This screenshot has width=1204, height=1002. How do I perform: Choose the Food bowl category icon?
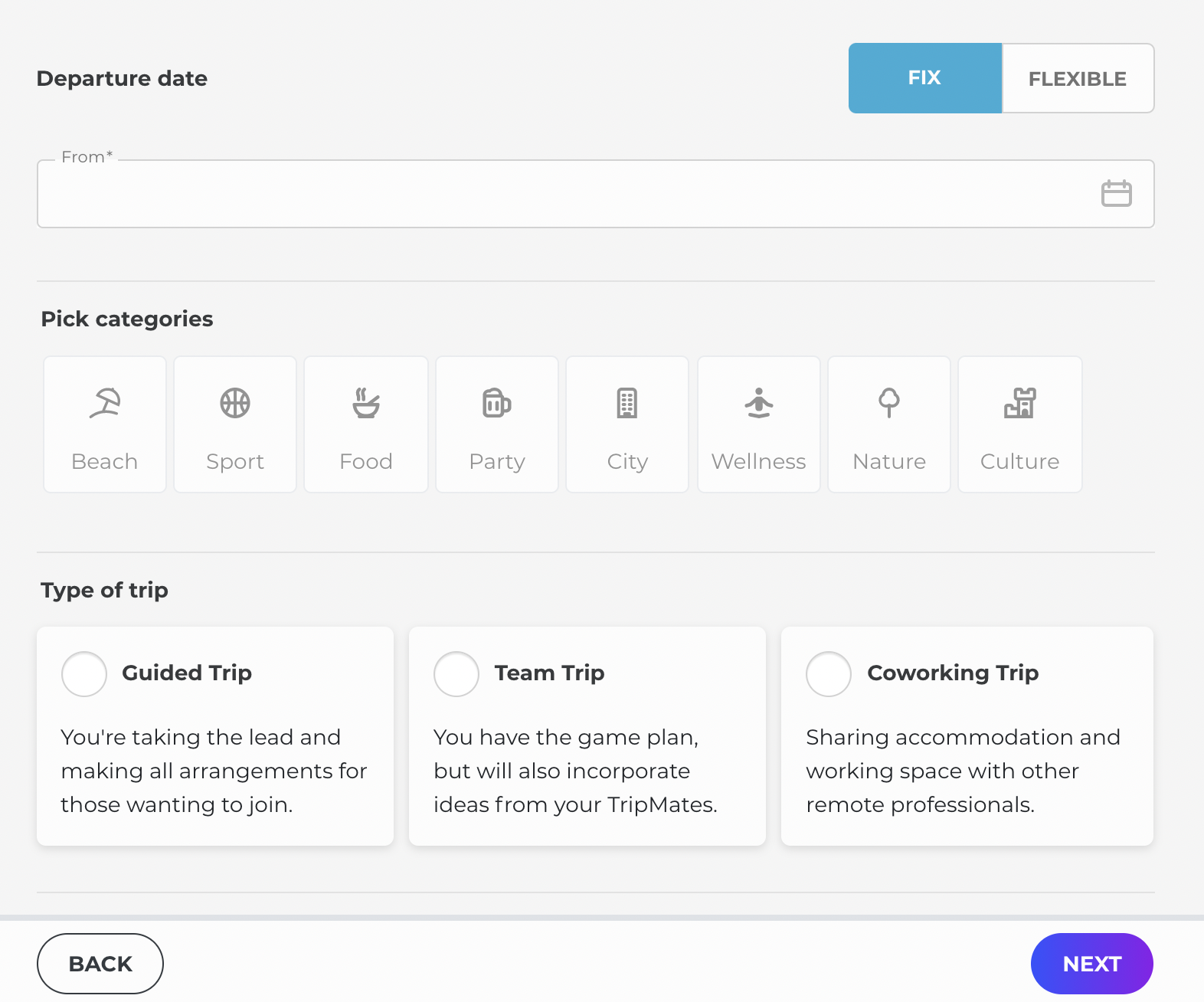click(366, 403)
